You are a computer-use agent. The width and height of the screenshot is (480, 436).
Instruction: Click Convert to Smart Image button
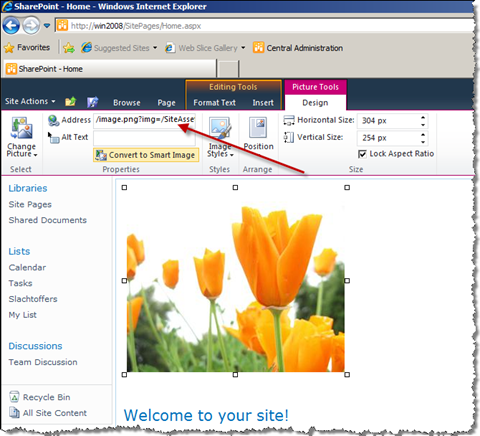[x=146, y=155]
